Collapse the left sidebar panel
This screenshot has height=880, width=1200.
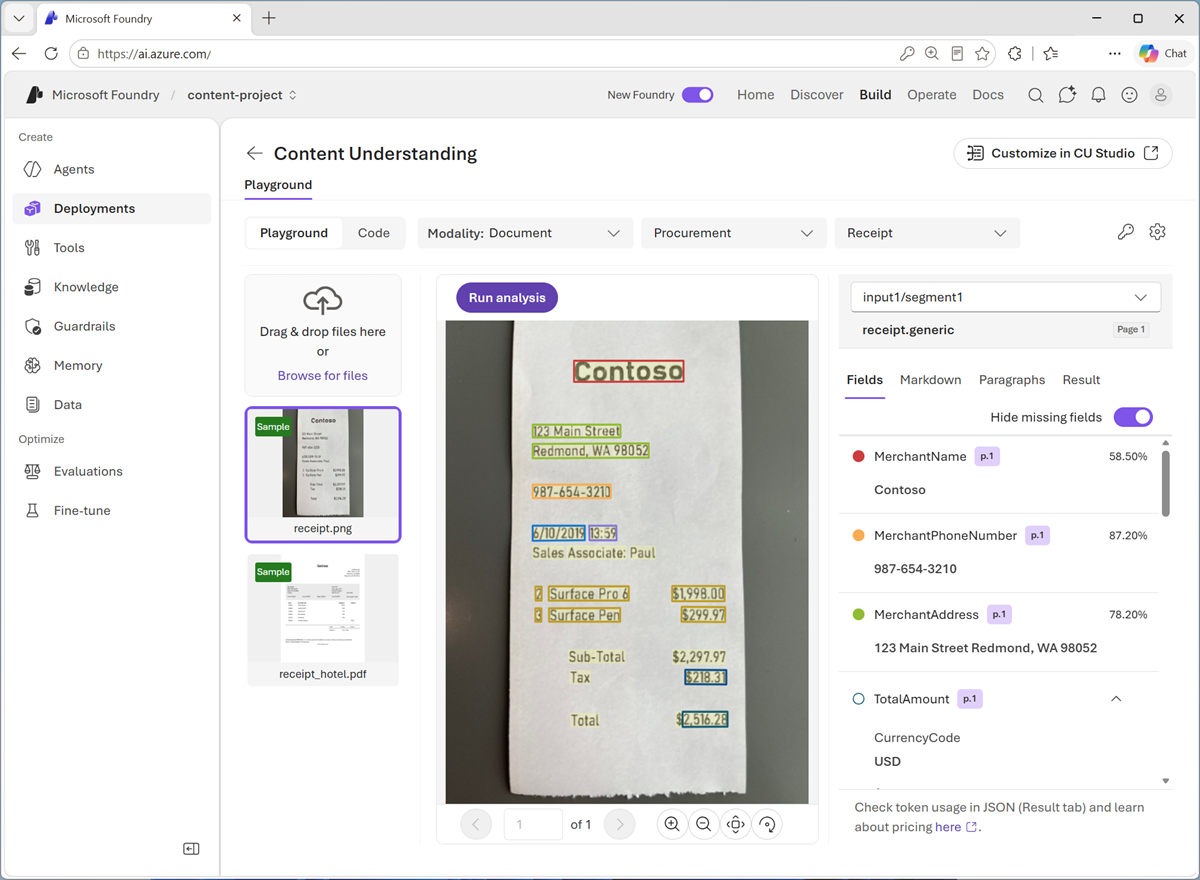pyautogui.click(x=191, y=849)
